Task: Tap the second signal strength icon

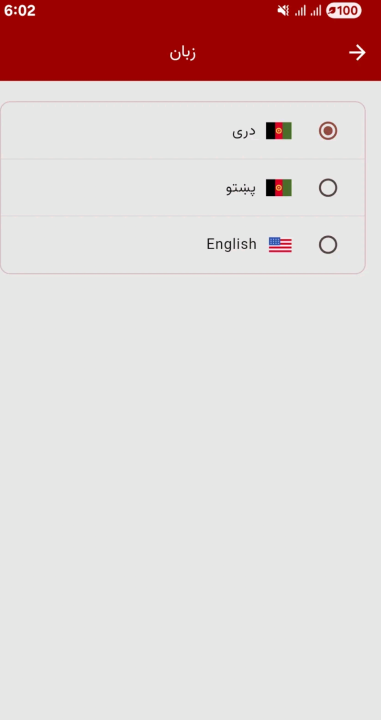Action: [x=315, y=11]
